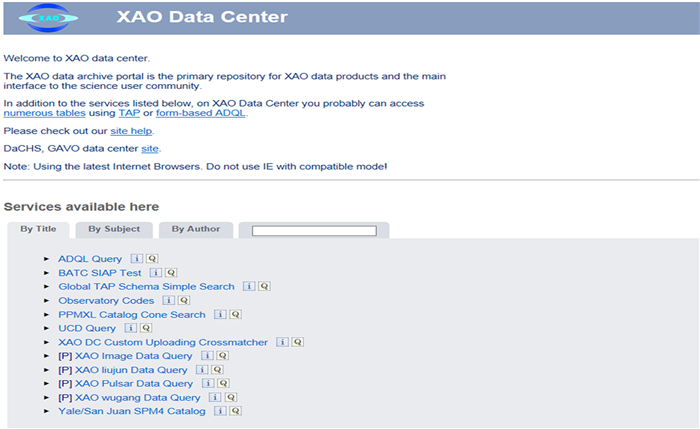Screen dimensions: 700x429
Task: Expand the ADQL Query entry arrow
Action: [46, 259]
